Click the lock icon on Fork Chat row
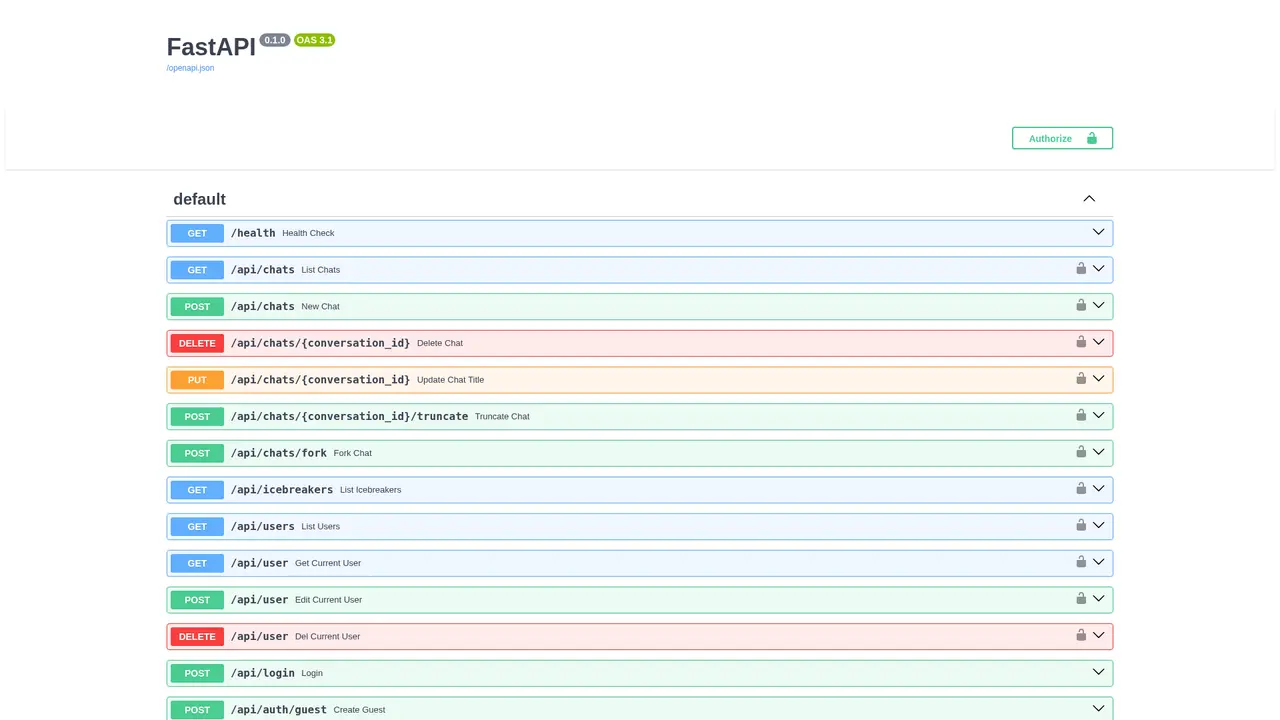The width and height of the screenshot is (1280, 720). click(1081, 451)
